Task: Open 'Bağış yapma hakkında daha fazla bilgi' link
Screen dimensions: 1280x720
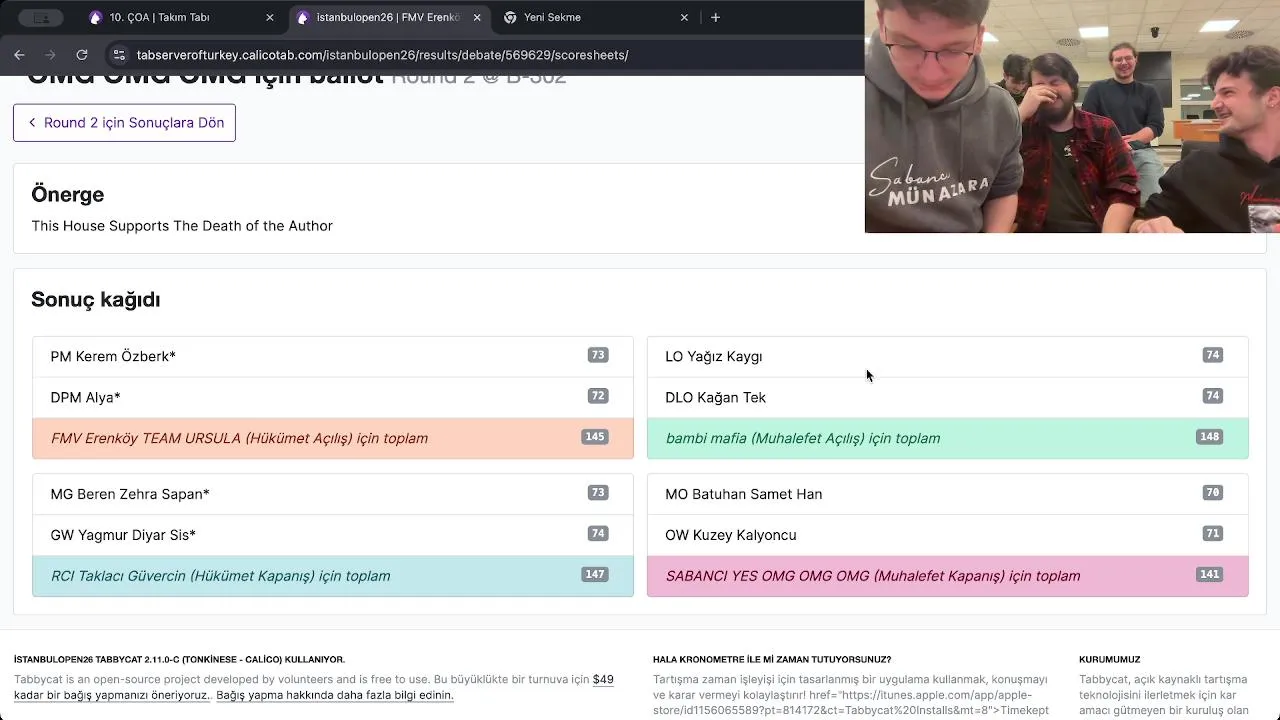Action: click(334, 695)
